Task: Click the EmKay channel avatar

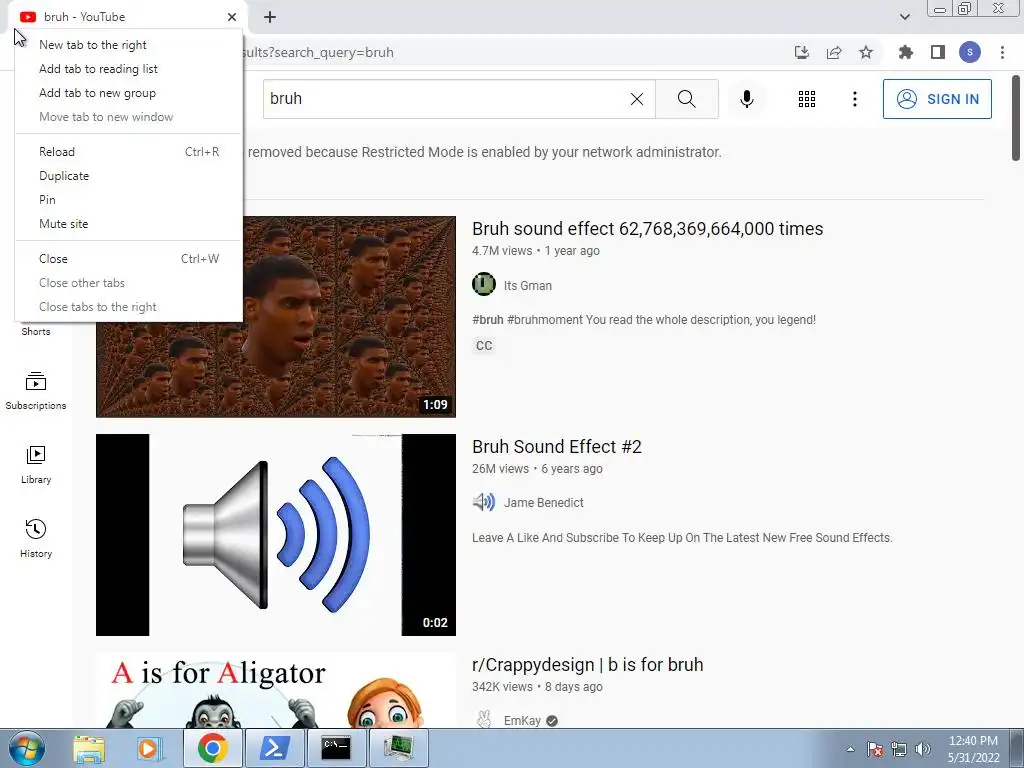Action: [x=484, y=720]
